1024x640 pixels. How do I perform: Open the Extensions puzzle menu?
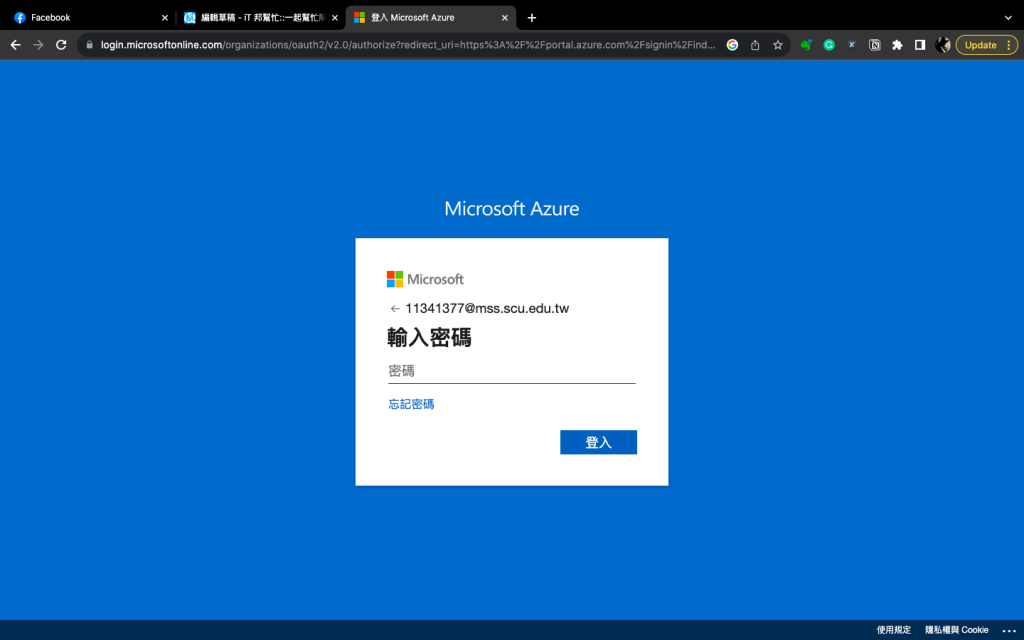(x=897, y=45)
